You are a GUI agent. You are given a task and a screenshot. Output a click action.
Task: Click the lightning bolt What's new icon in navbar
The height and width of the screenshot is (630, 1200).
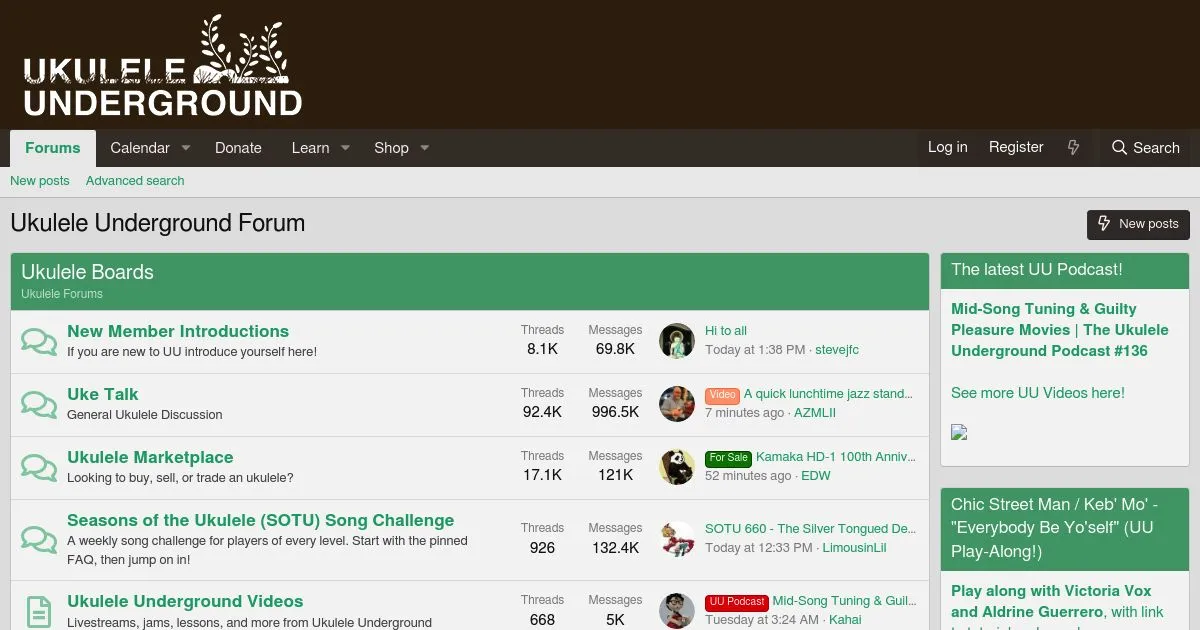click(1074, 147)
